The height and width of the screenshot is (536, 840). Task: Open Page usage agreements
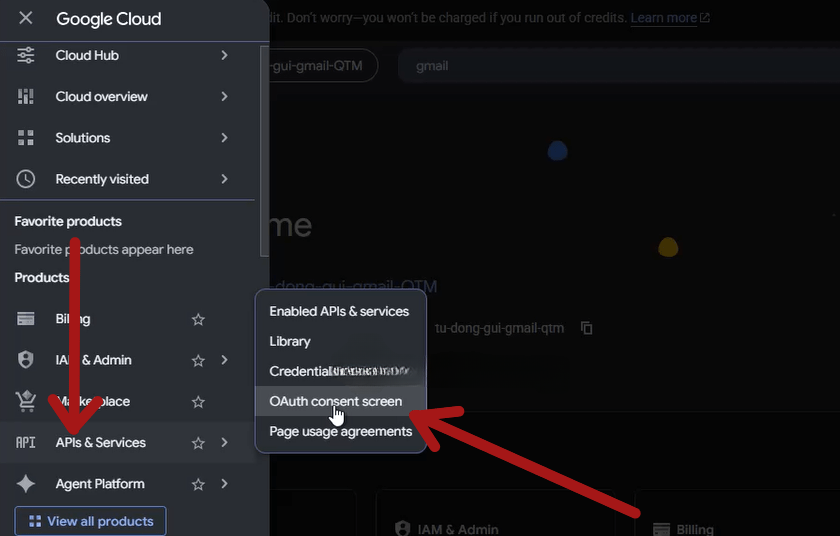point(340,431)
